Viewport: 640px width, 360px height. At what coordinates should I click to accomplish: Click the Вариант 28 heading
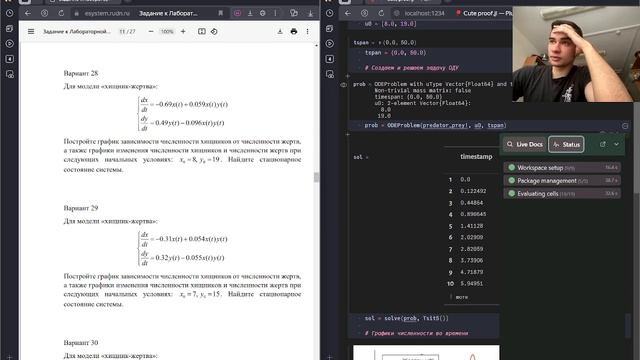[81, 73]
